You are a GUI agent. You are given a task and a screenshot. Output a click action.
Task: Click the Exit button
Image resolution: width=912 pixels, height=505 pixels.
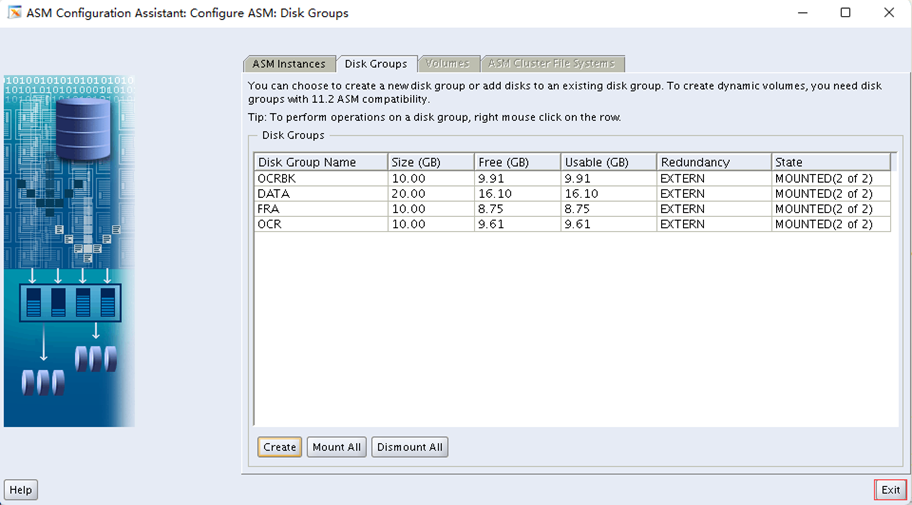point(890,490)
